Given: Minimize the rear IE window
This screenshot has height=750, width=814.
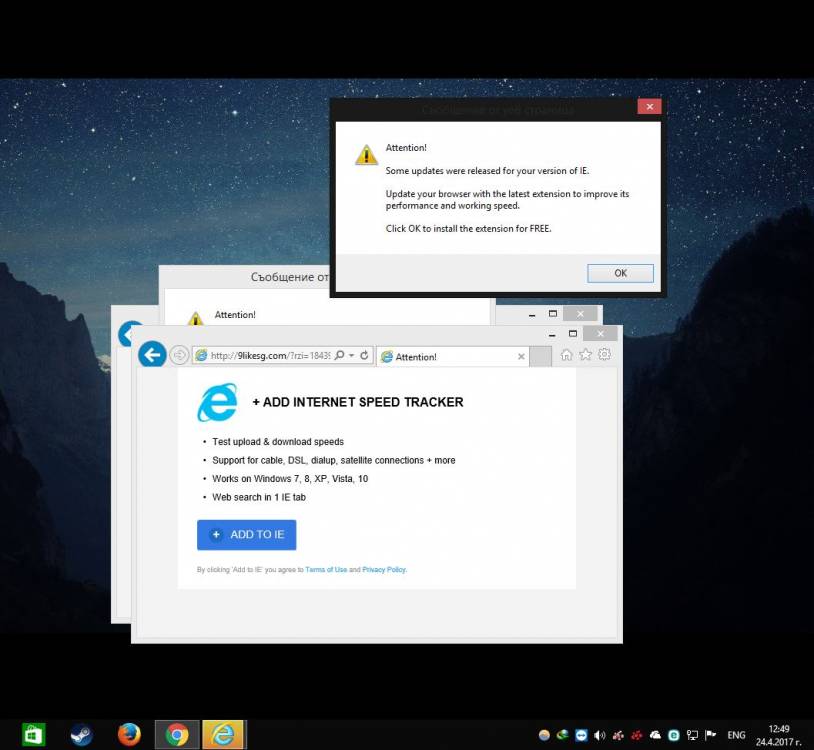Looking at the screenshot, I should click(x=532, y=314).
